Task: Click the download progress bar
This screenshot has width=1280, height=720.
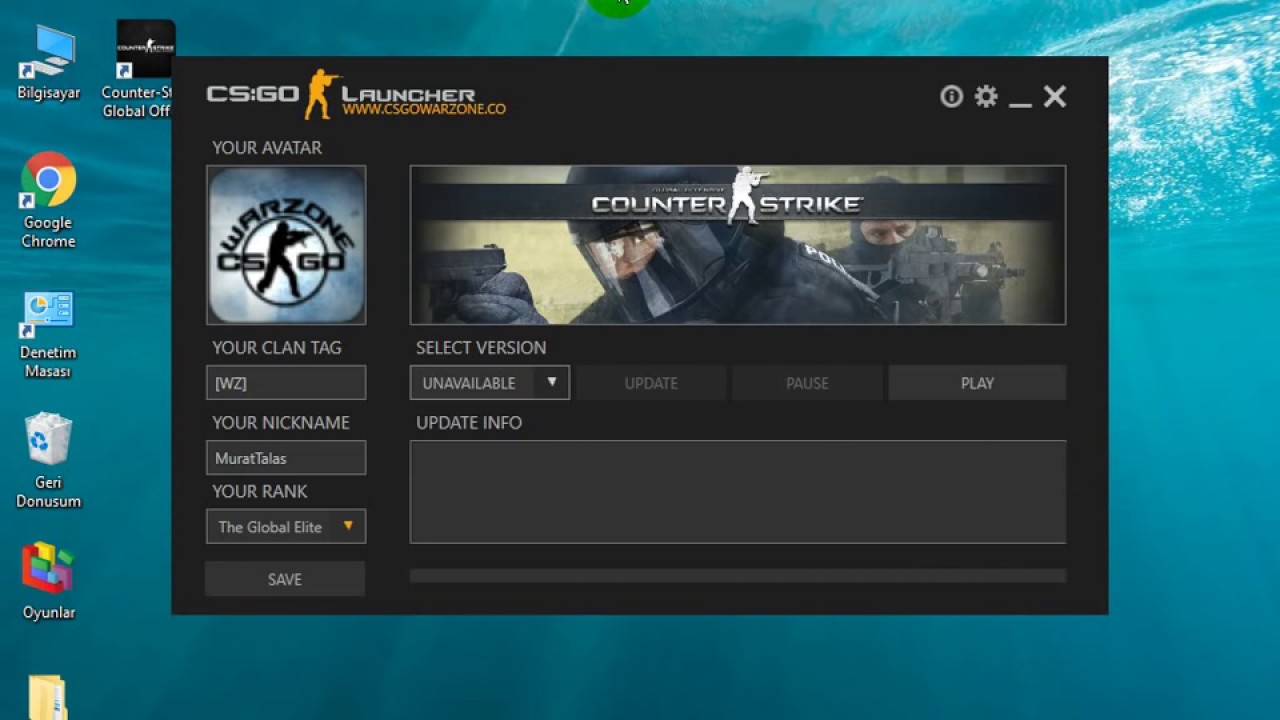Action: [x=738, y=576]
